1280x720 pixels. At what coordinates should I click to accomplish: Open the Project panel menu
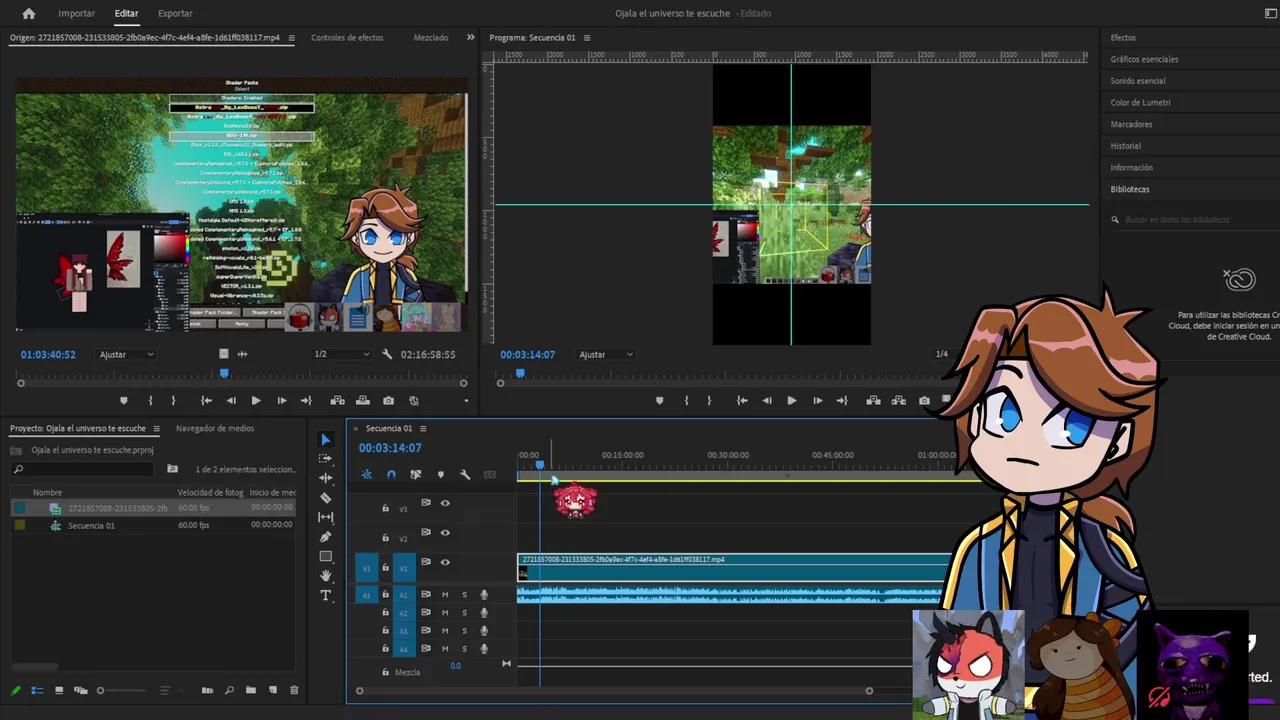pyautogui.click(x=156, y=429)
